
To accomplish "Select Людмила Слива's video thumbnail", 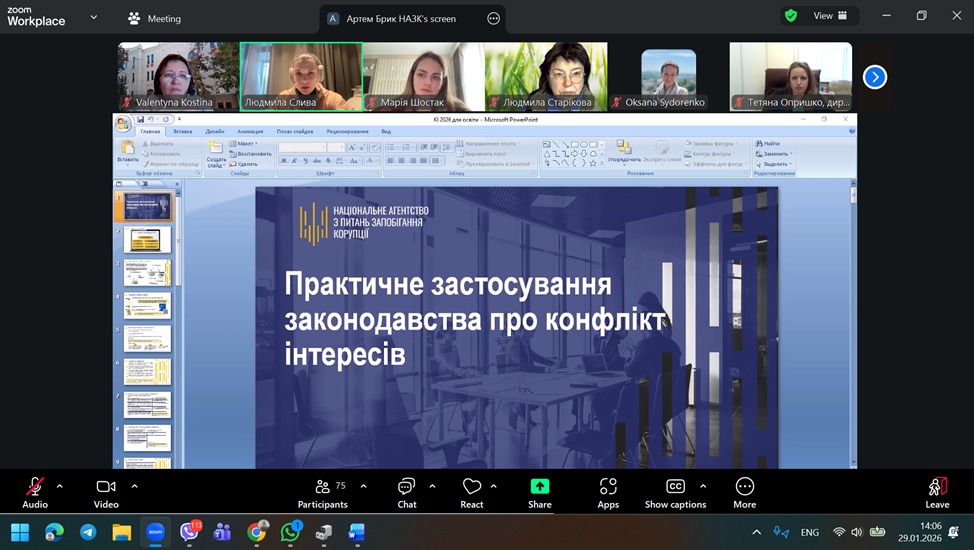I will point(300,76).
